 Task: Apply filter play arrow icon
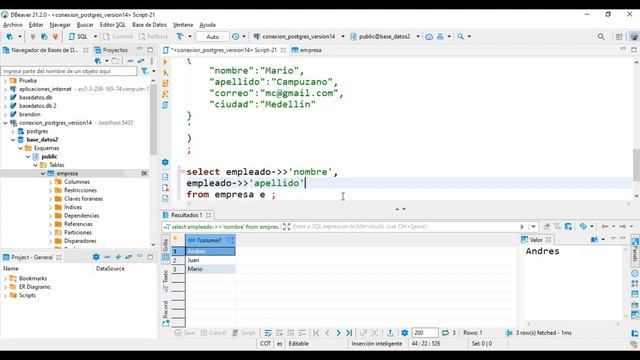(x=522, y=227)
